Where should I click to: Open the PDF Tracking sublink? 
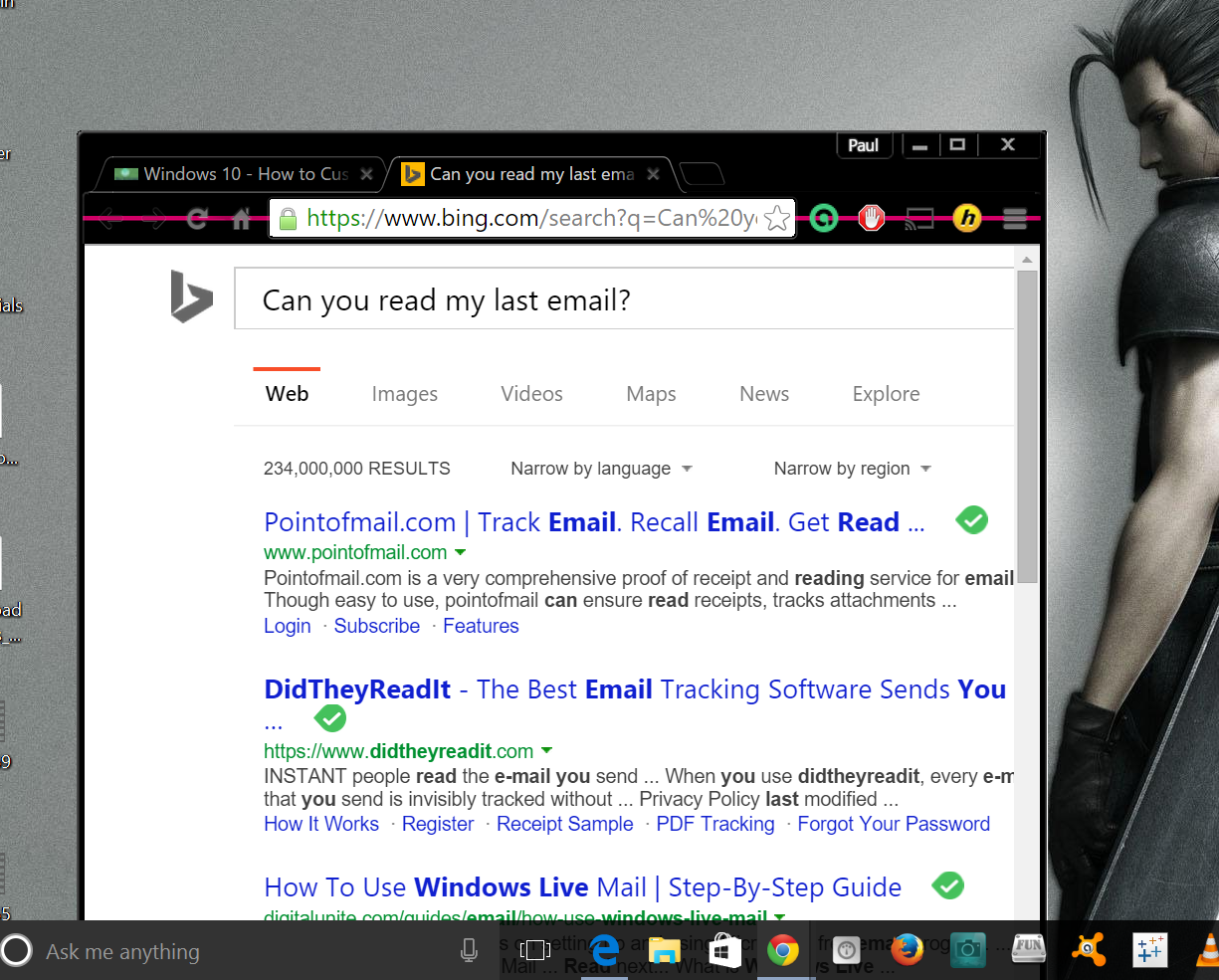[715, 824]
